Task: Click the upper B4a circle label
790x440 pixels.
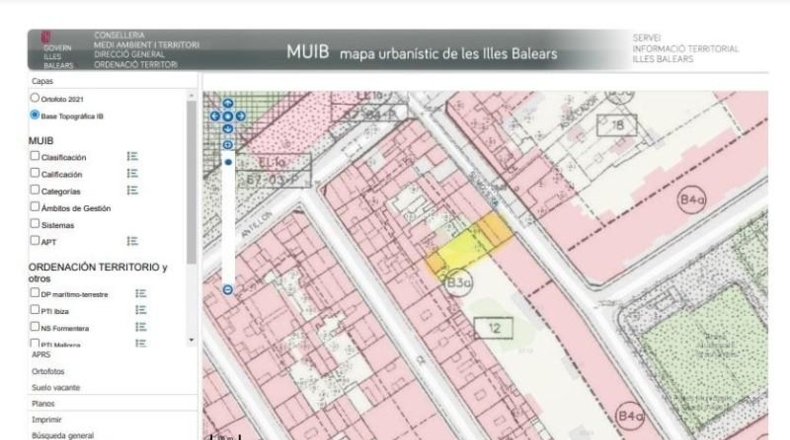Action: [x=692, y=200]
